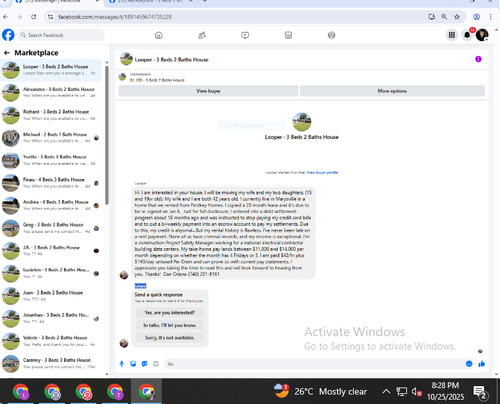
Task: Click the $1,100 Marketplace listing summary text
Action: (x=157, y=80)
